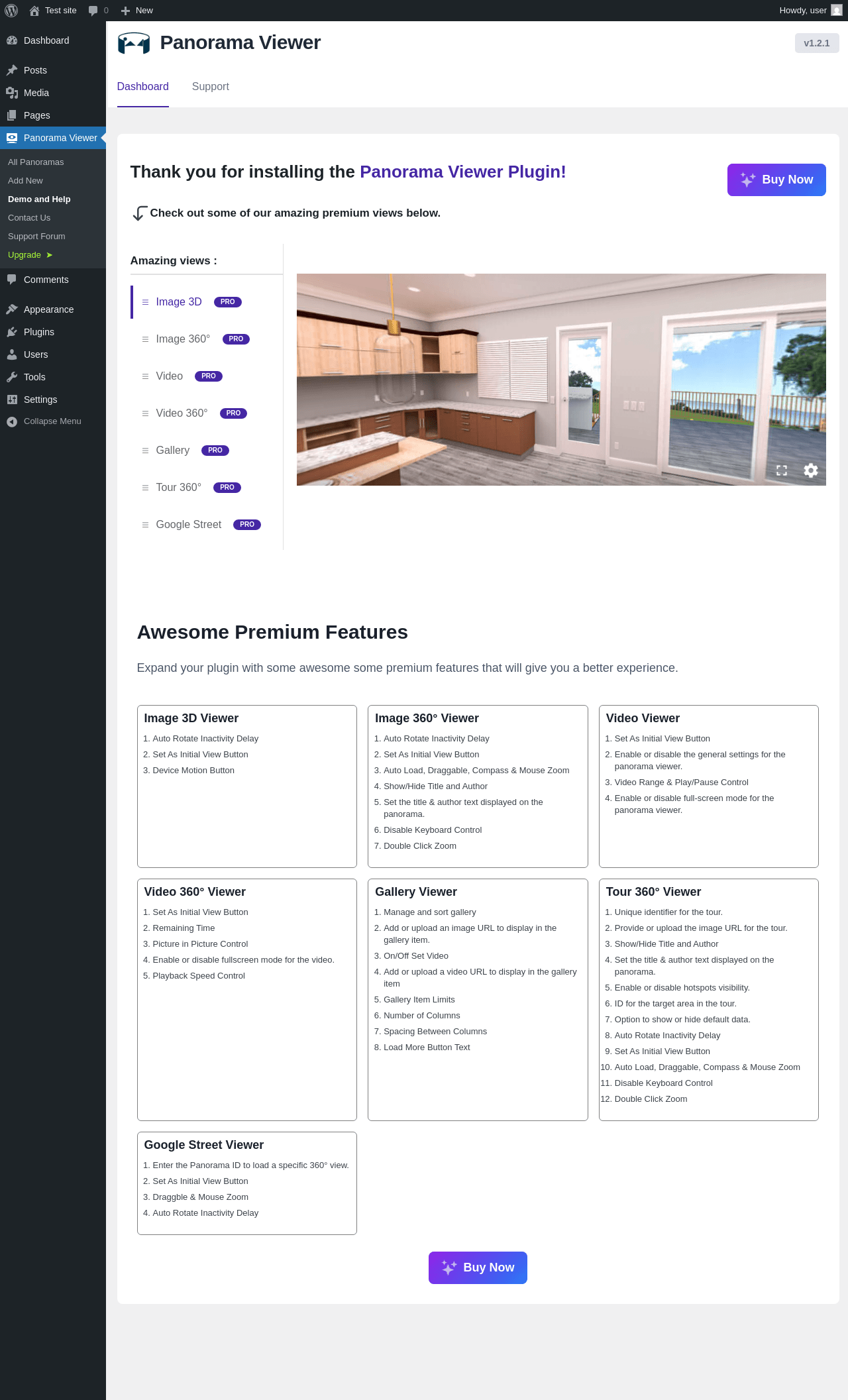Open All Panoramas submenu

(36, 162)
